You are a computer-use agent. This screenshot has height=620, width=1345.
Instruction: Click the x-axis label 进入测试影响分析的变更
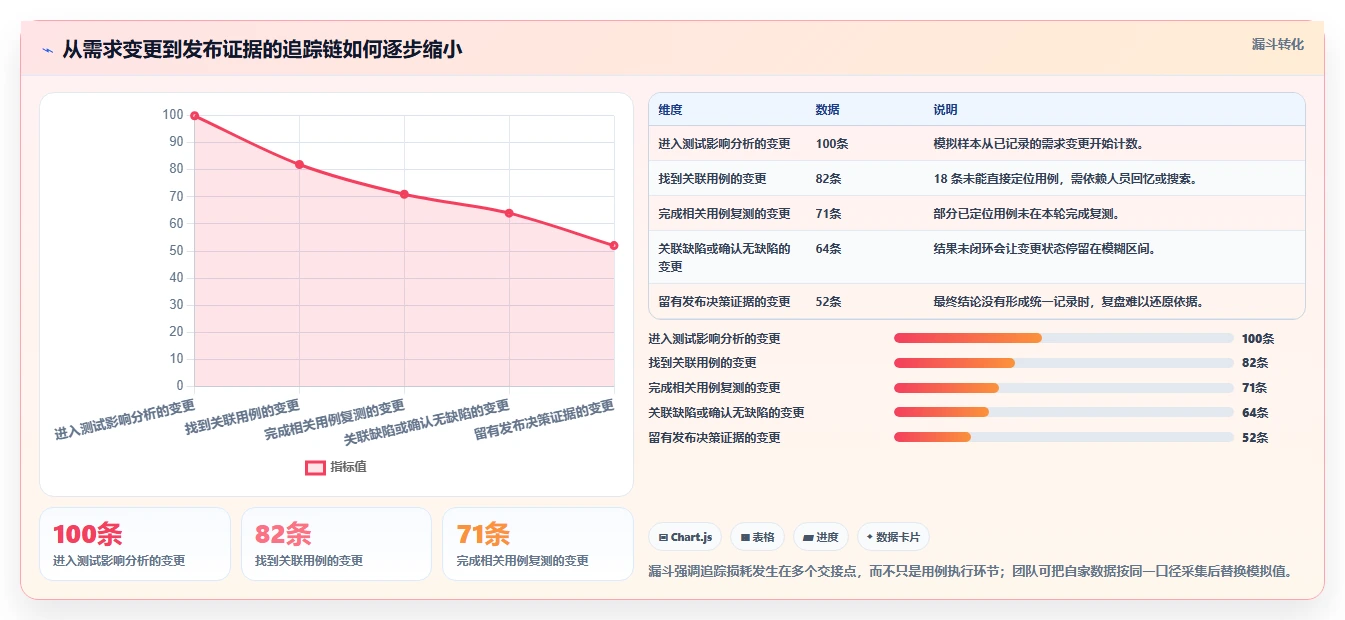coord(124,420)
